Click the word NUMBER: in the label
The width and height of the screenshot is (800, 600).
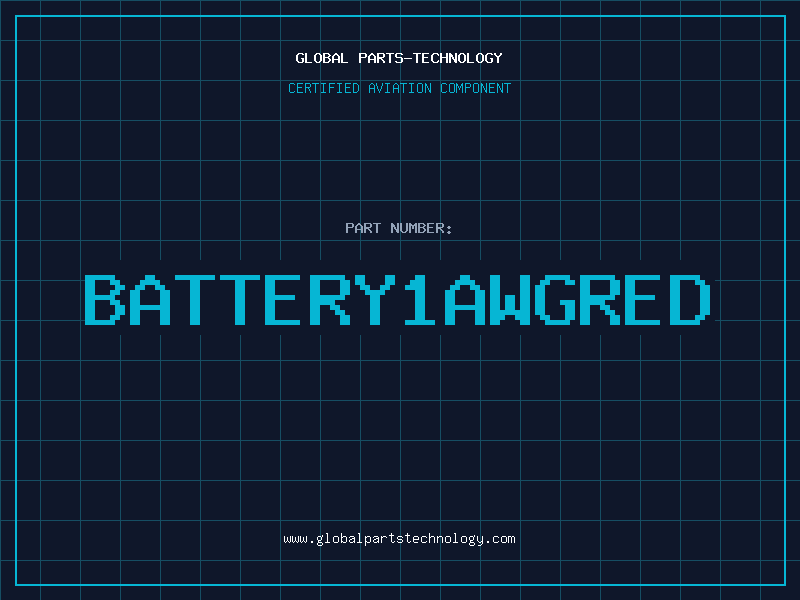point(421,228)
